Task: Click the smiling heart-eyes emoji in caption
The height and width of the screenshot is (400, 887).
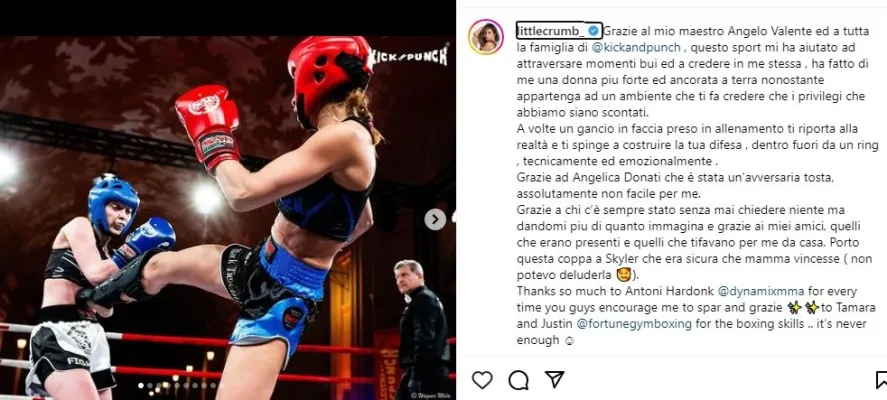Action: pos(606,276)
